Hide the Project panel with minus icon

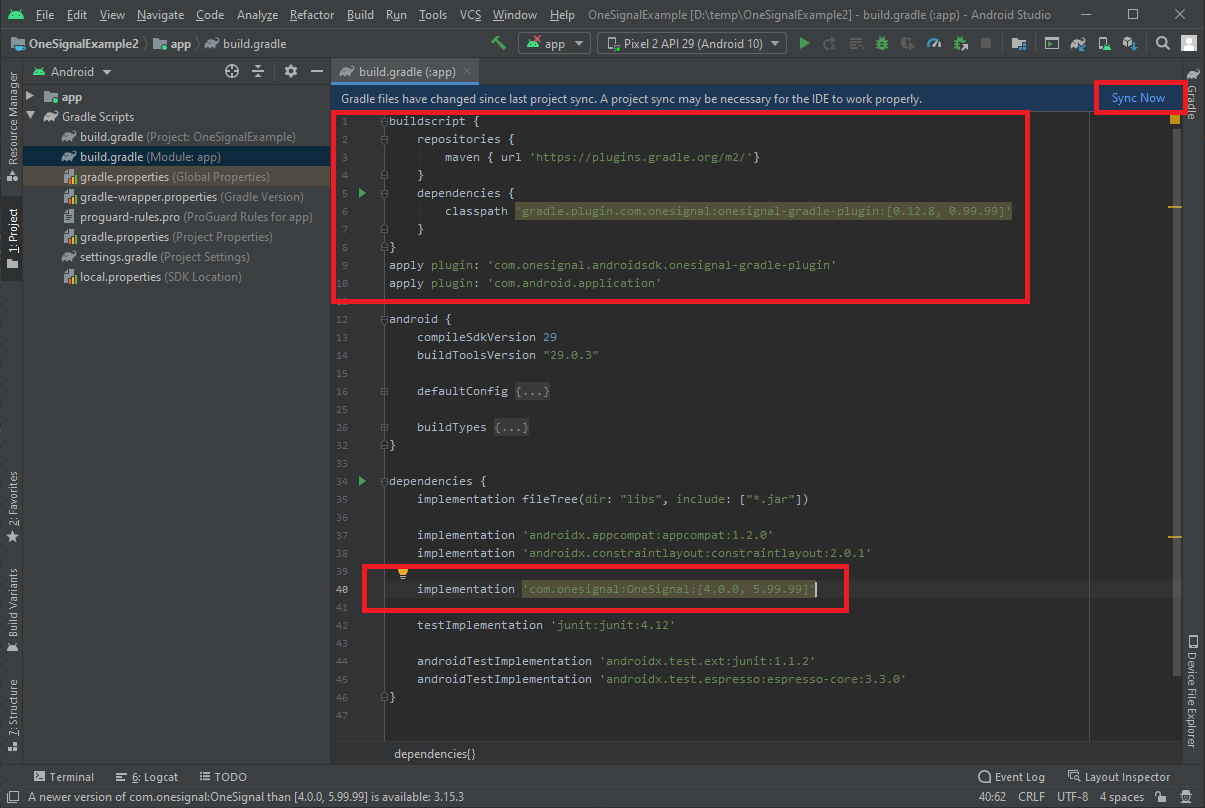tap(316, 71)
